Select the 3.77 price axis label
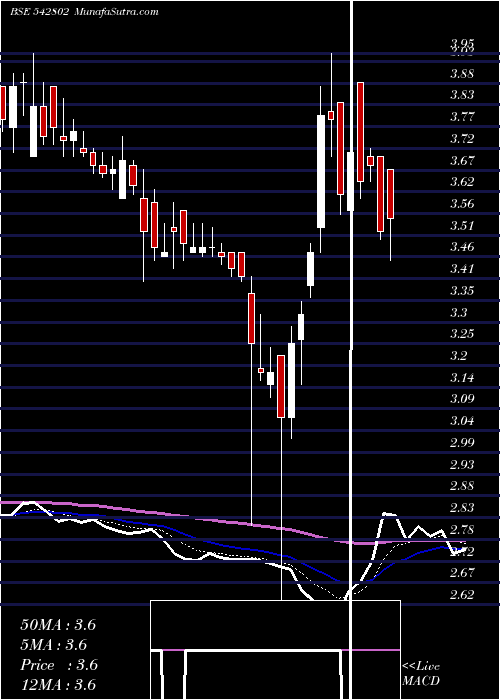Image resolution: width=500 pixels, height=700 pixels. click(462, 117)
